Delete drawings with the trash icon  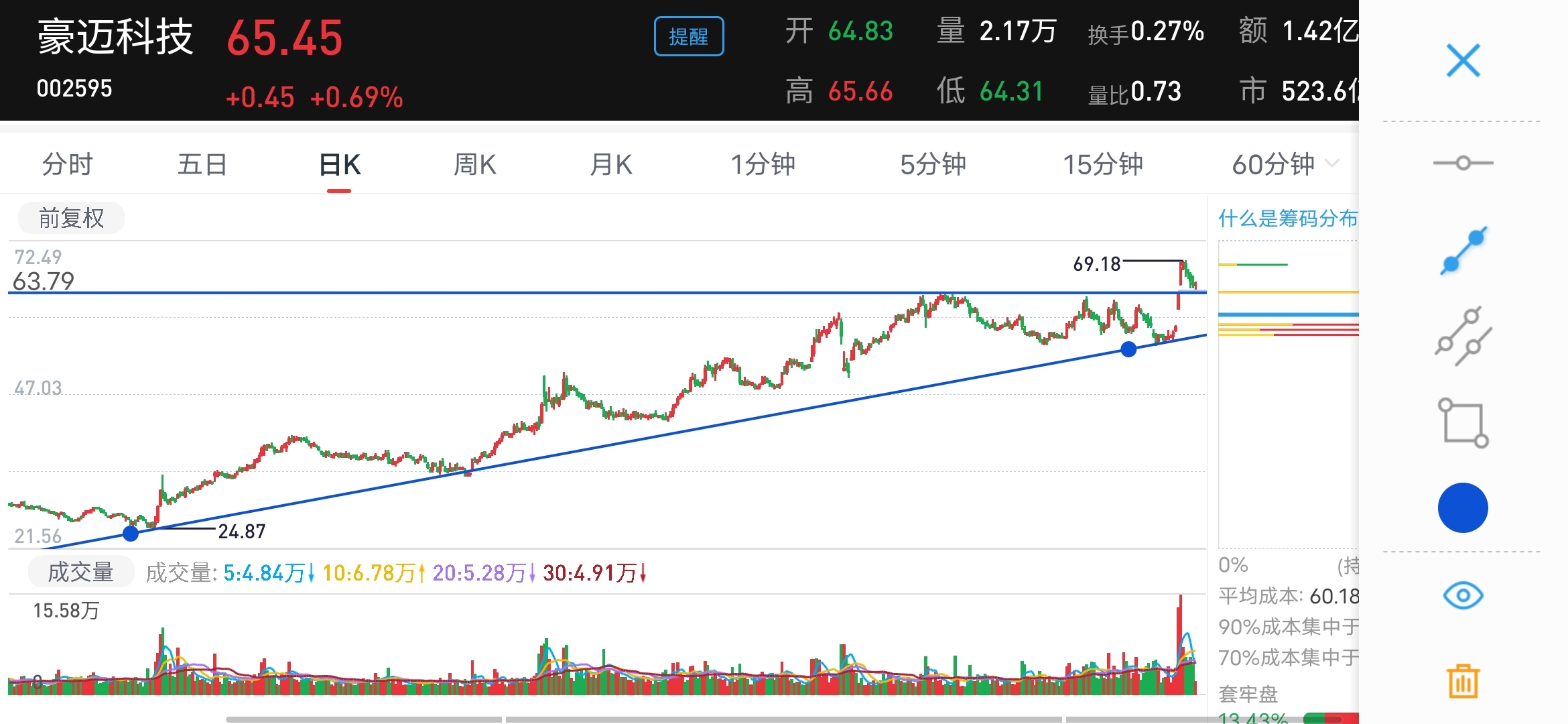pyautogui.click(x=1463, y=682)
